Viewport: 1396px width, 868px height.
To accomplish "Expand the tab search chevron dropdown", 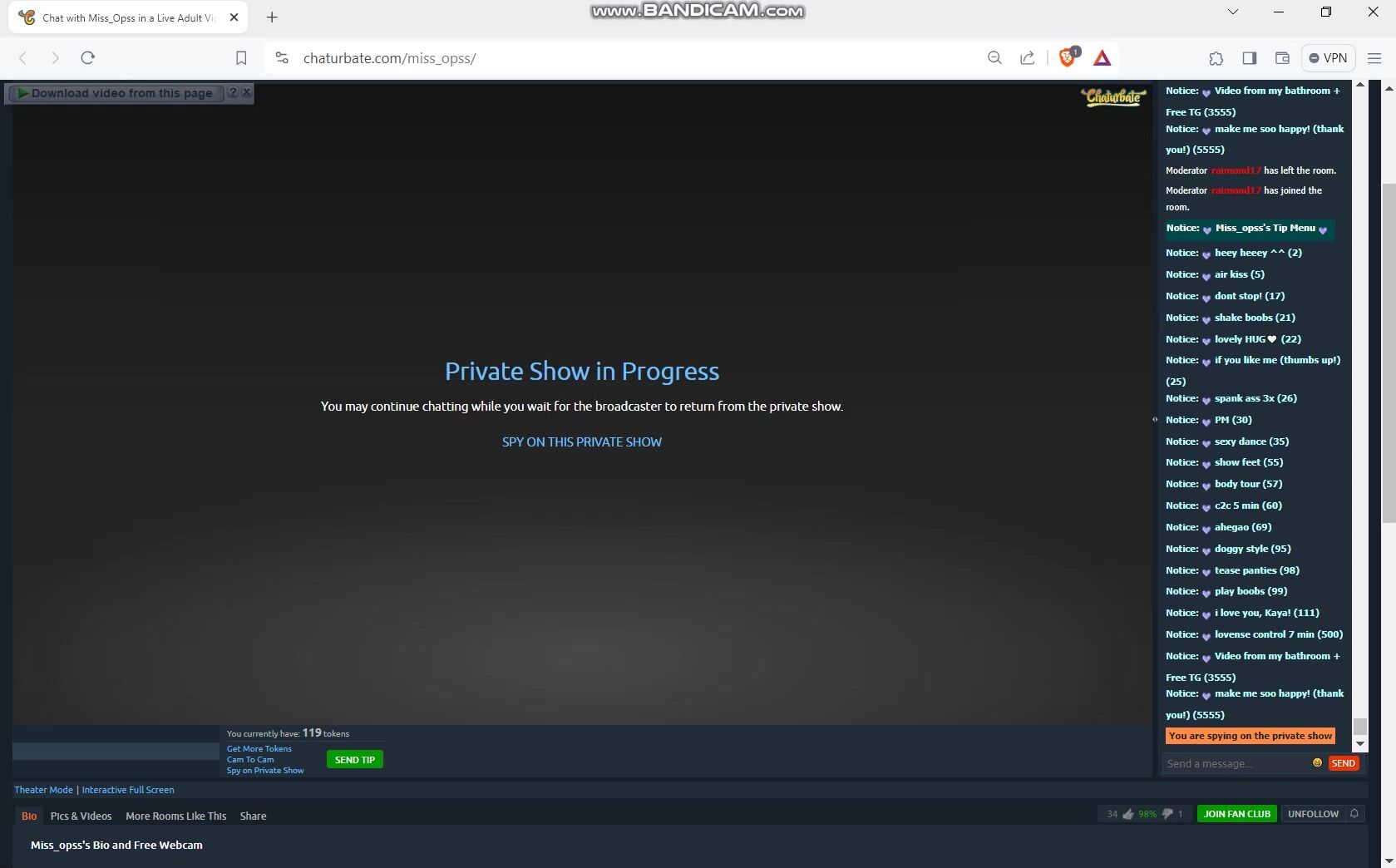I will coord(1233,12).
